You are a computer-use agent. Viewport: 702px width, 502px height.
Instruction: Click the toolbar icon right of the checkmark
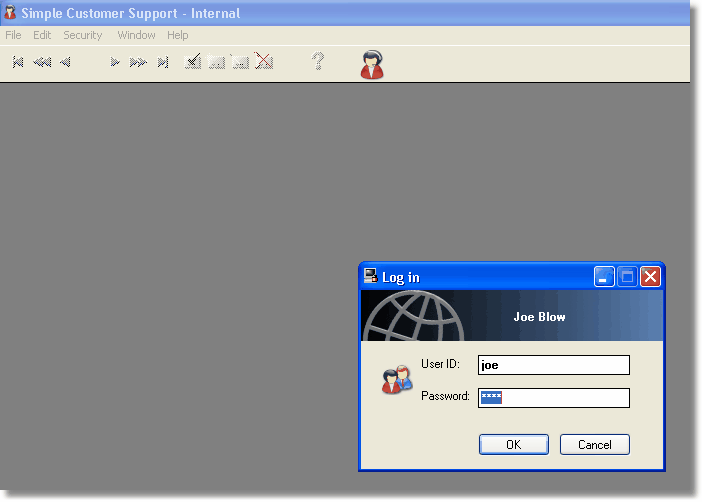[217, 62]
